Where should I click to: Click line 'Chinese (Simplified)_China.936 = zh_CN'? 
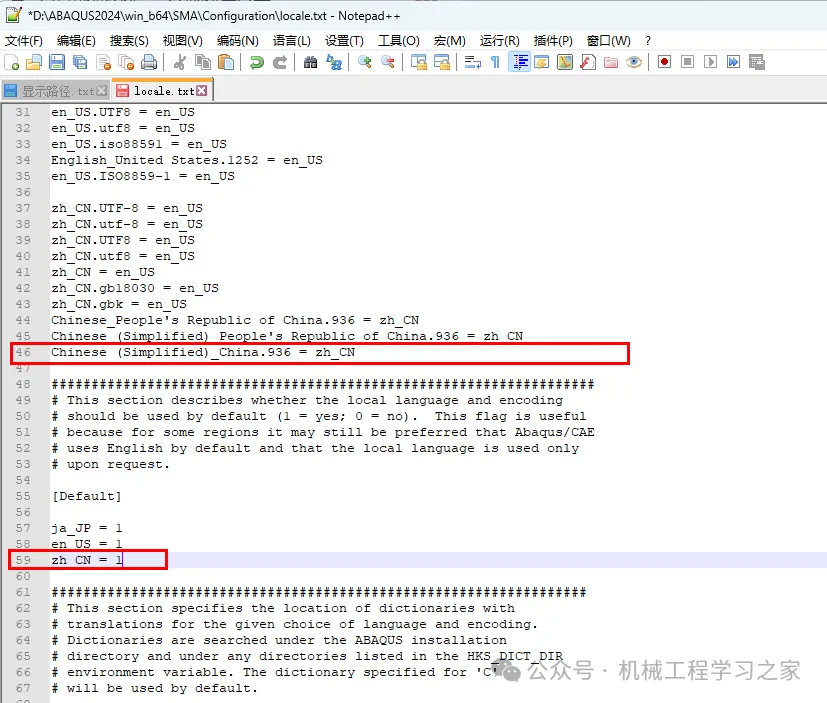[x=203, y=352]
